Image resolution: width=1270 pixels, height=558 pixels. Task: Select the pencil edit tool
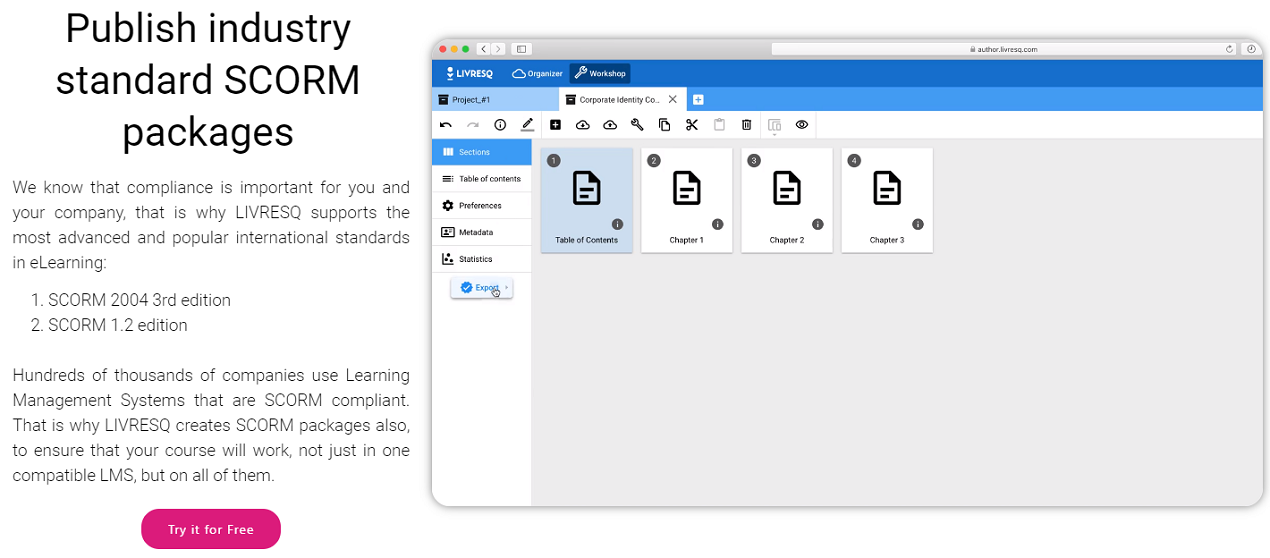coord(527,125)
